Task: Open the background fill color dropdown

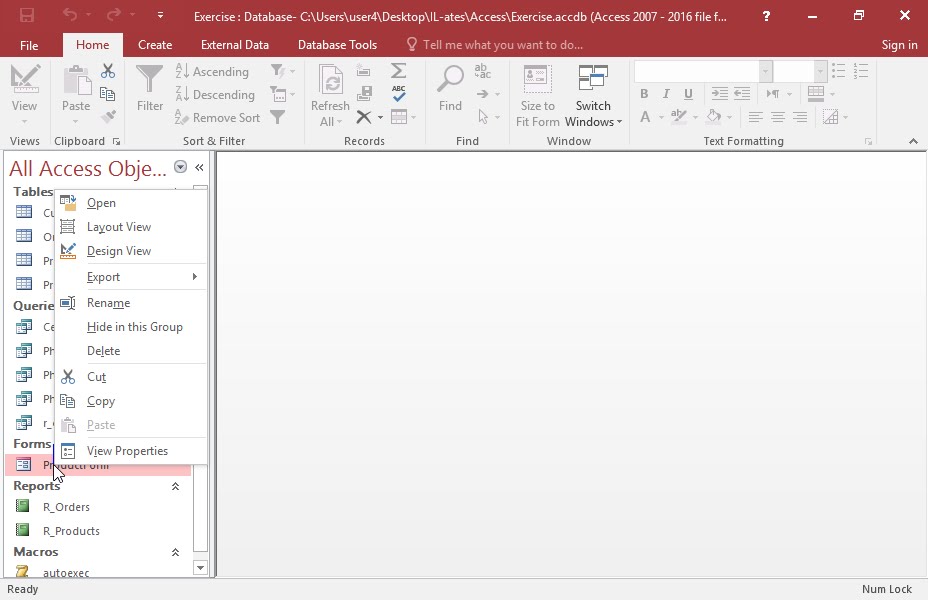Action: click(x=729, y=117)
